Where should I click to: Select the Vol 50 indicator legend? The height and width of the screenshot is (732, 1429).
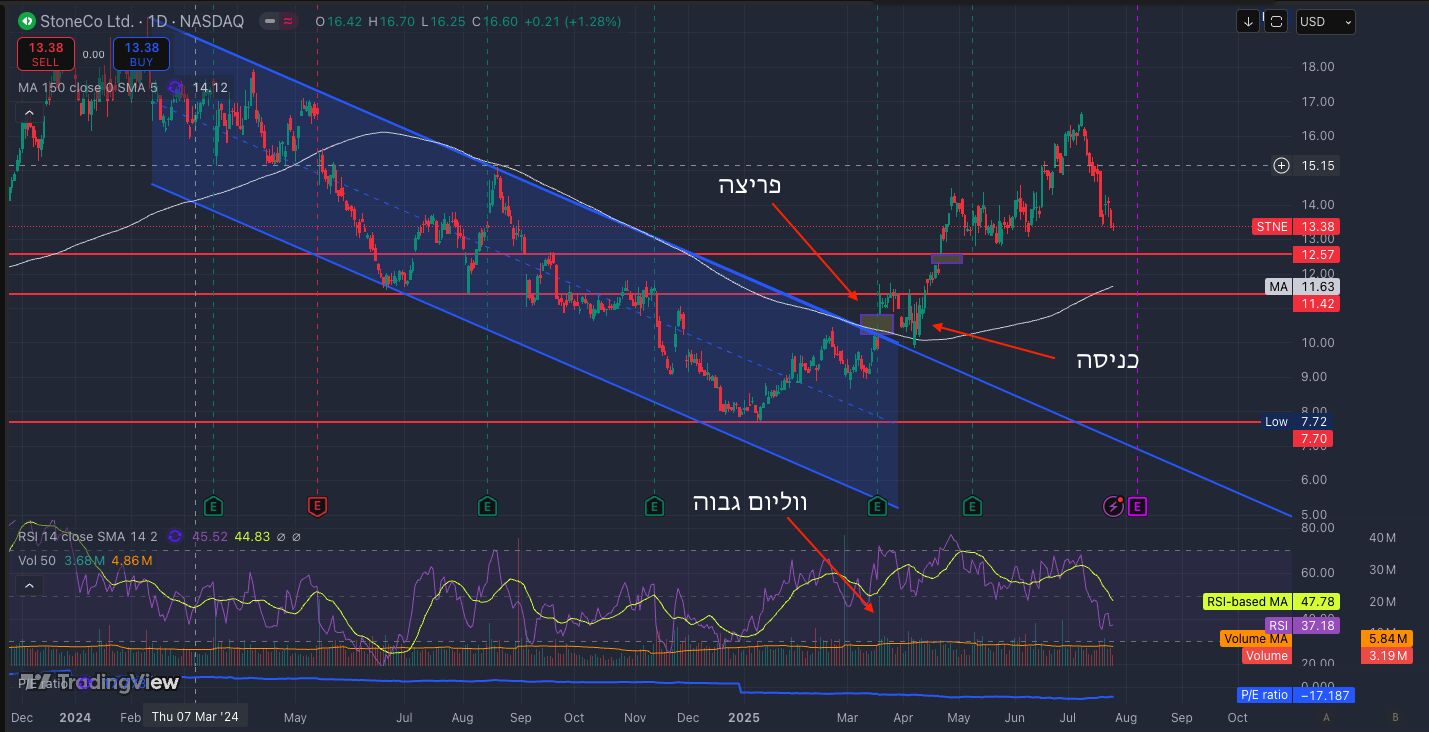point(38,560)
